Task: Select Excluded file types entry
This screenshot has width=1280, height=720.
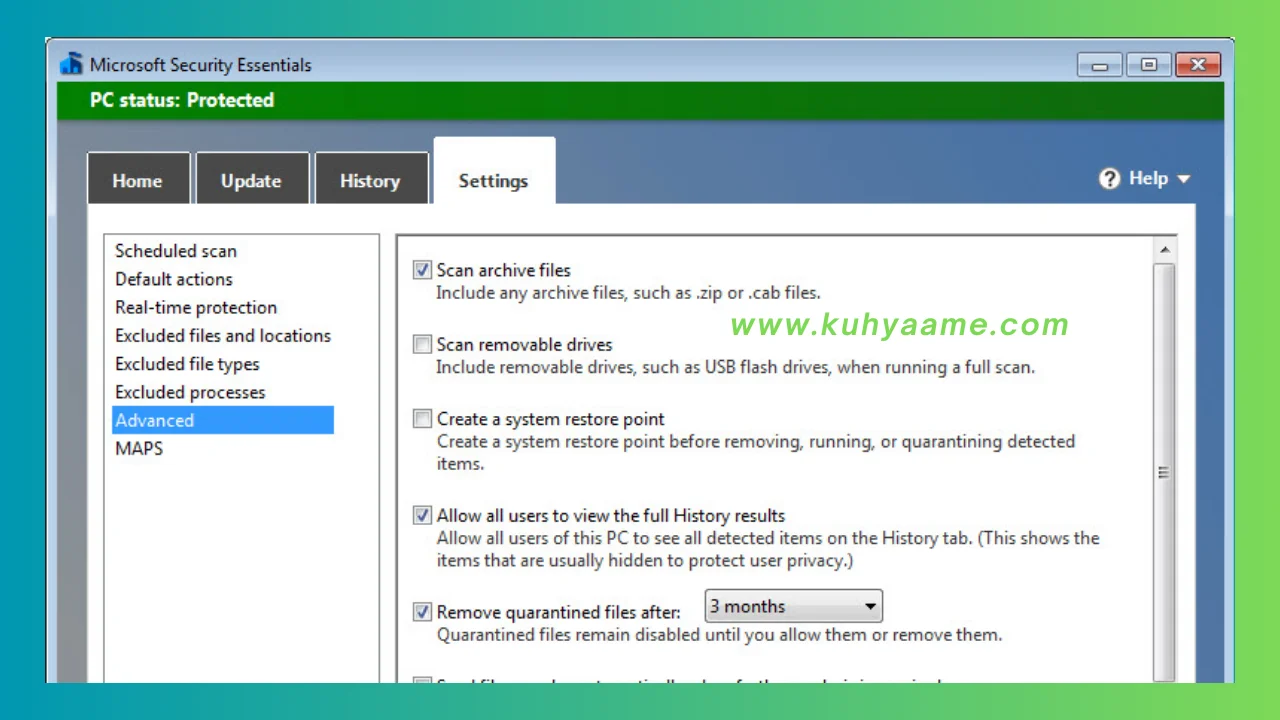Action: [x=187, y=364]
